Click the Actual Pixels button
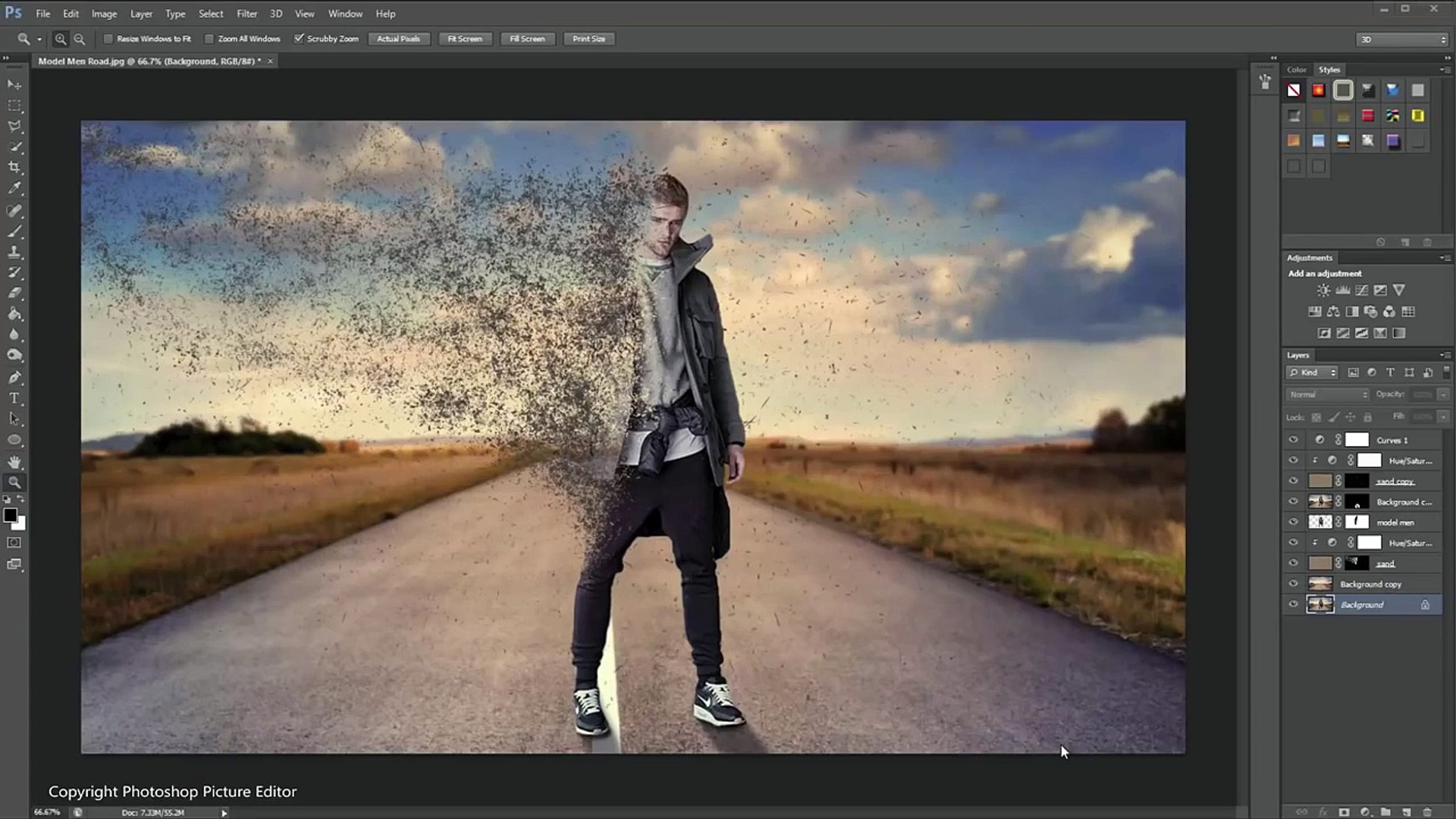 [398, 39]
